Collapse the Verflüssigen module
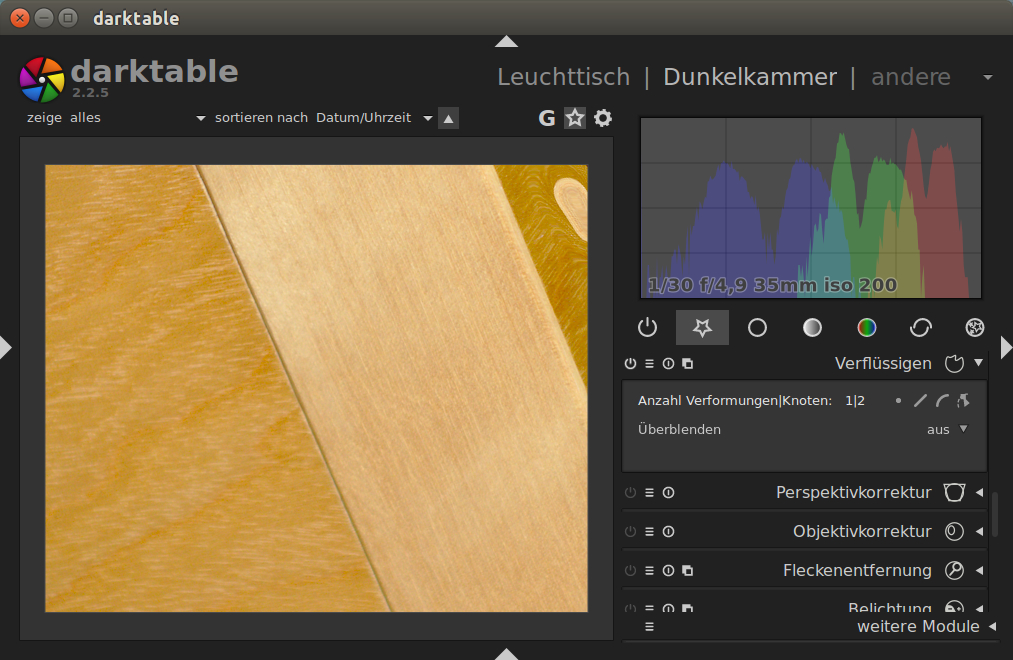 (x=979, y=363)
